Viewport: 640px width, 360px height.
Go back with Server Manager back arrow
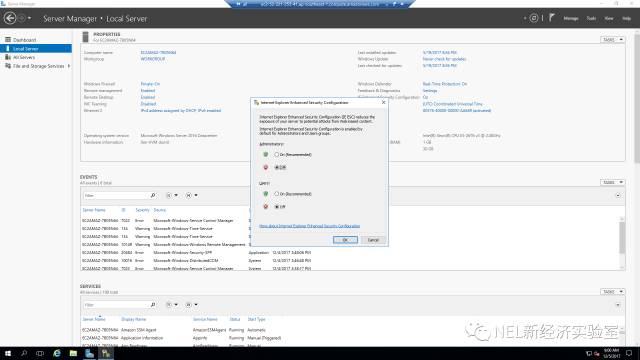click(10, 18)
